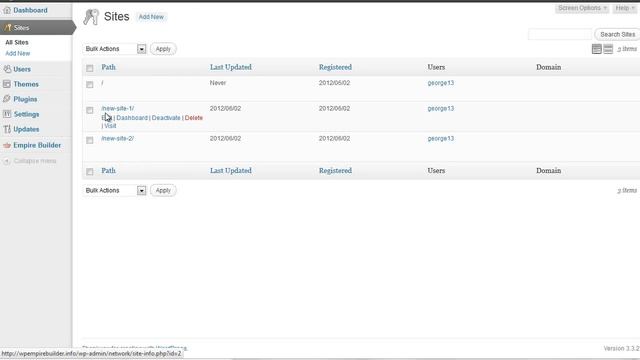
Task: Click Visit link under new-site-1
Action: (x=110, y=126)
